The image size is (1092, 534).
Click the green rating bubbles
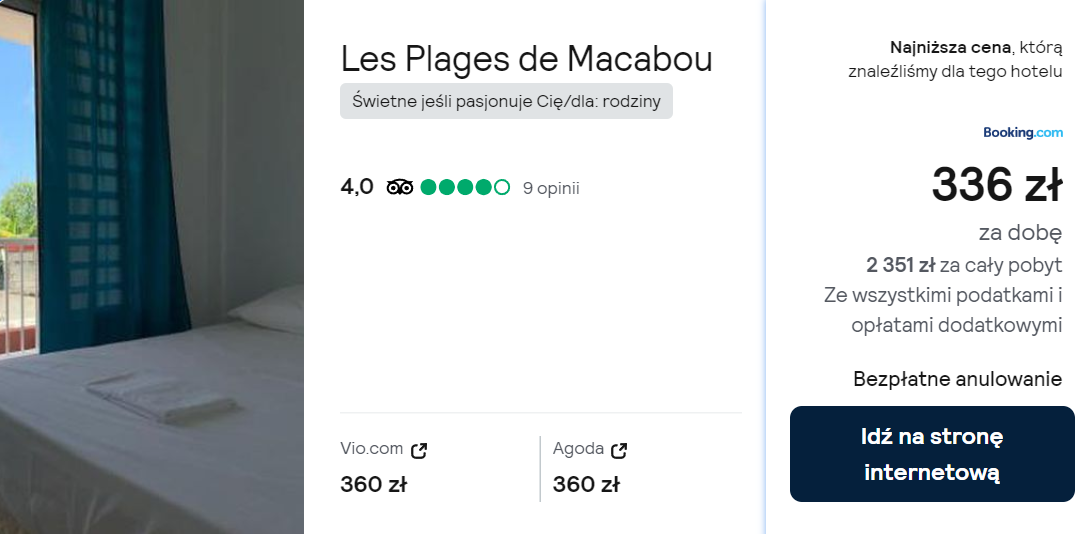(465, 187)
